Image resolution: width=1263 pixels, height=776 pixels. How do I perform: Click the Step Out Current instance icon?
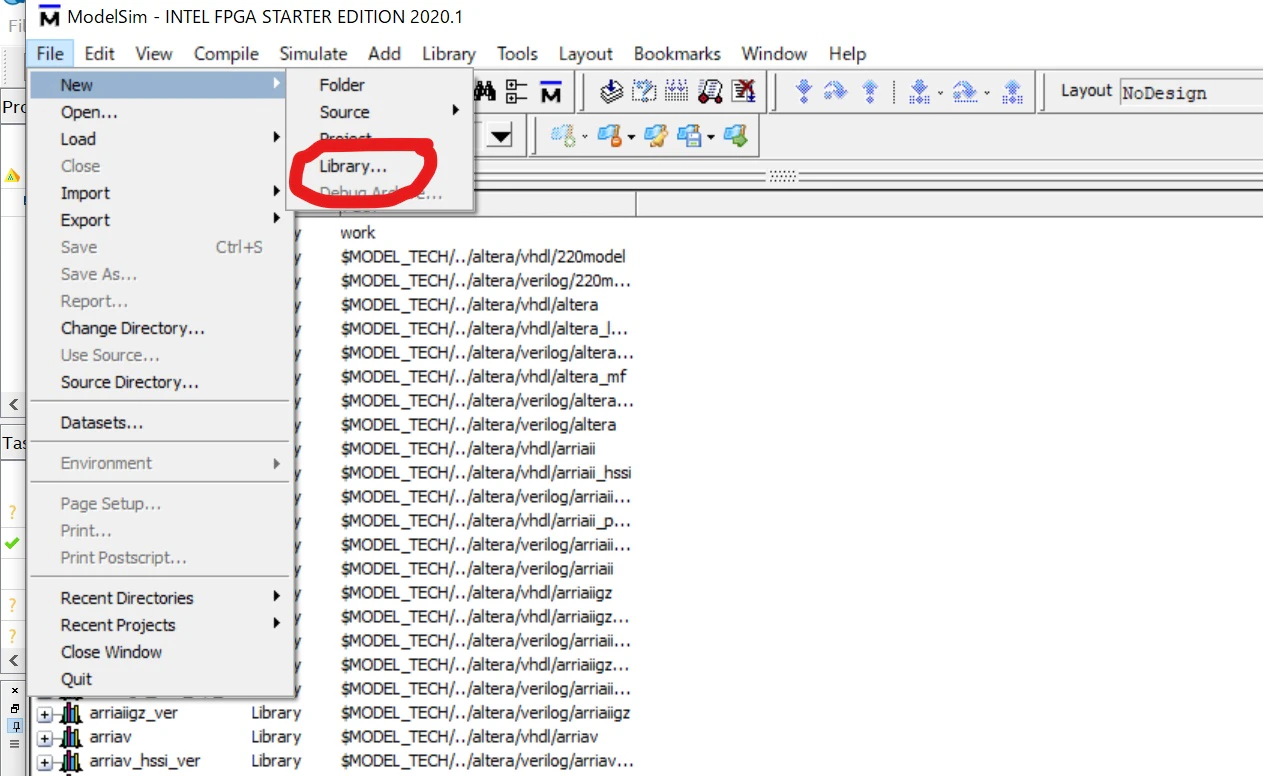click(x=1012, y=92)
